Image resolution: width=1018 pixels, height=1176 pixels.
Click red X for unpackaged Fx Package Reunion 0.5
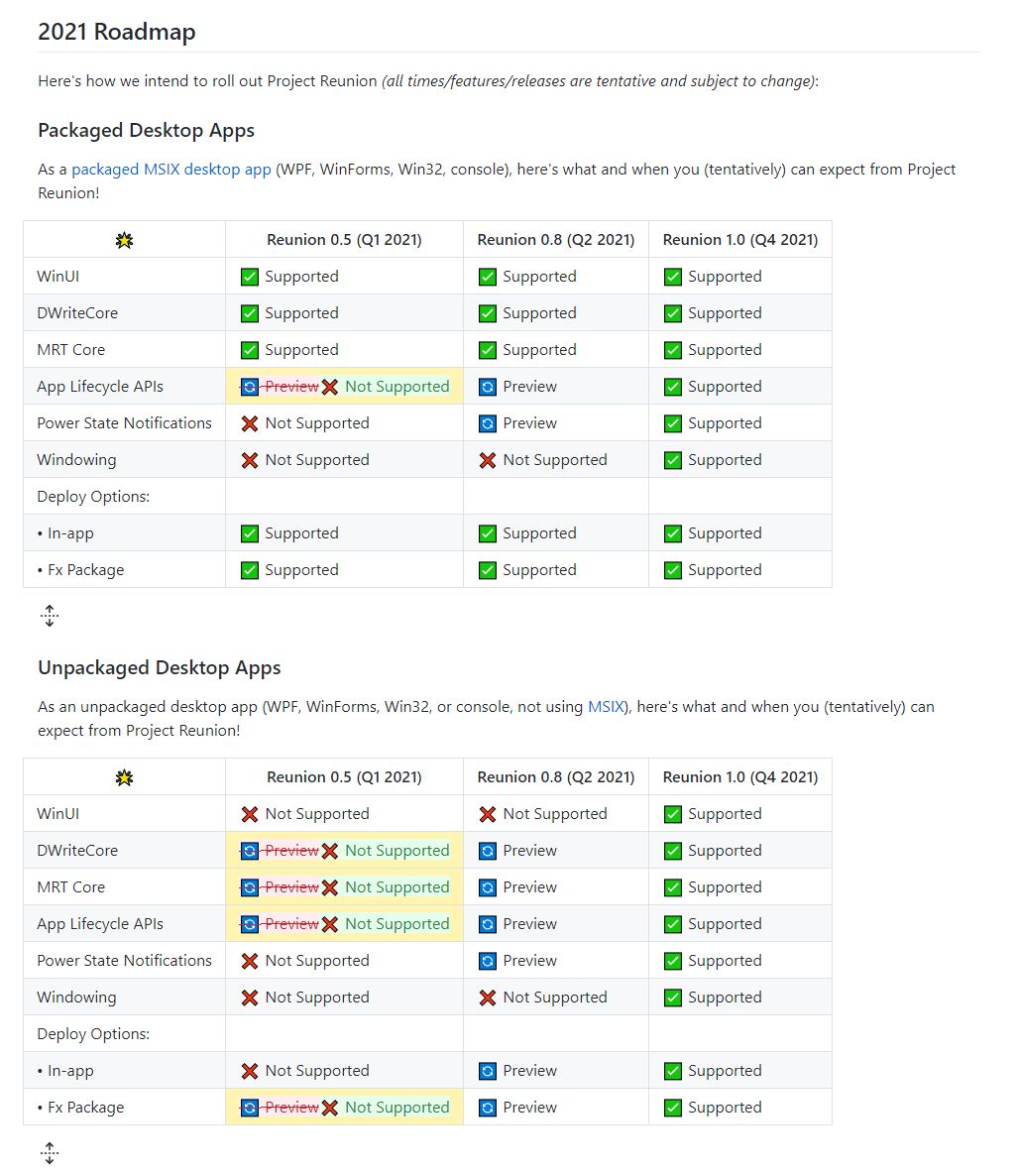(x=330, y=1109)
